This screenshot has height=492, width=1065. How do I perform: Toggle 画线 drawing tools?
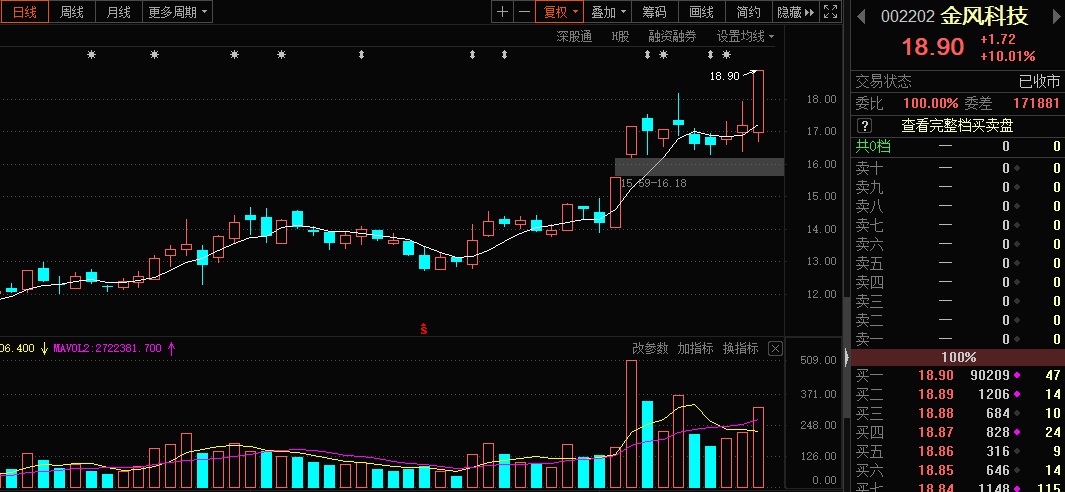pos(702,12)
